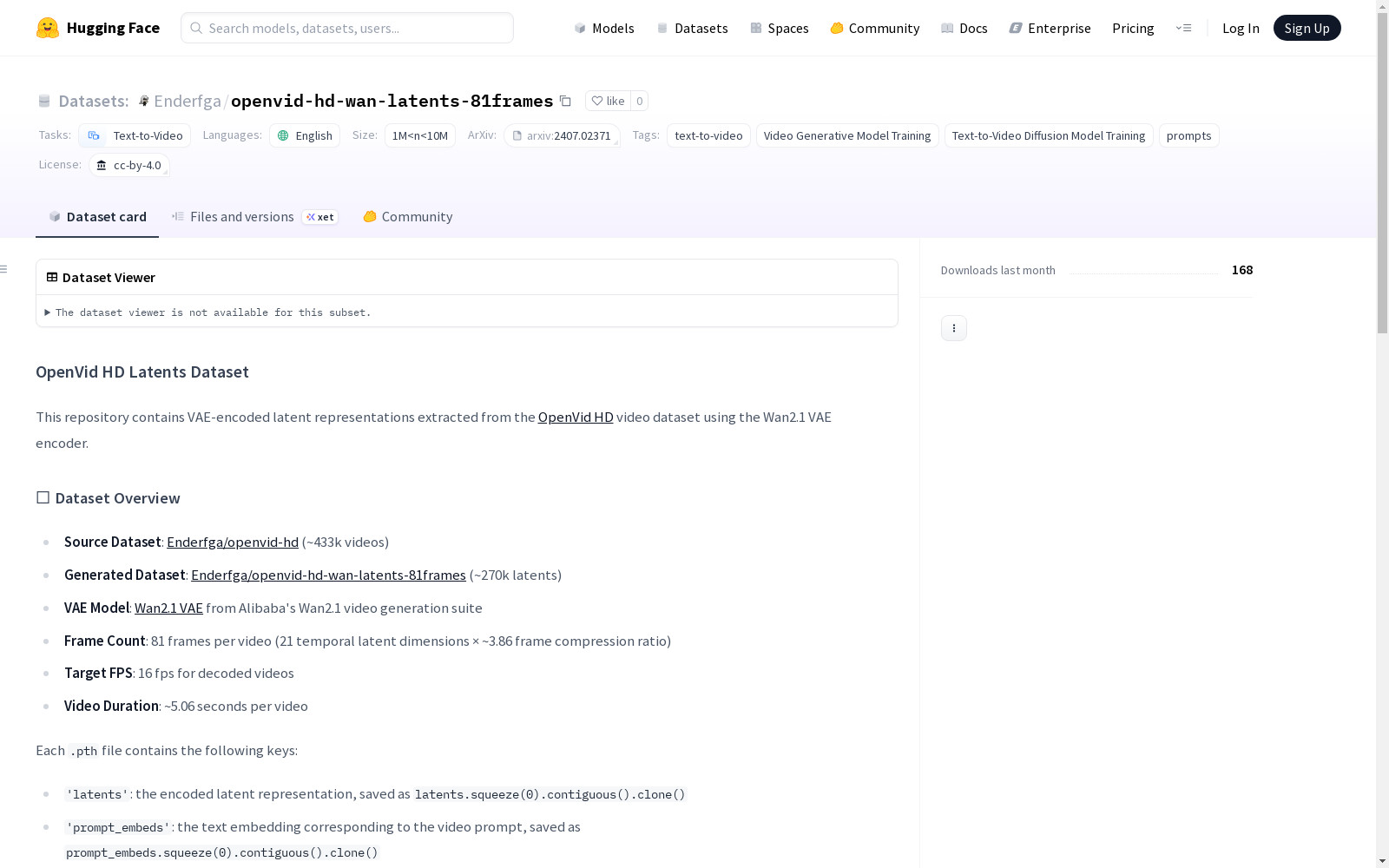Image resolution: width=1389 pixels, height=868 pixels.
Task: Select the prompts tag
Action: (x=1189, y=135)
